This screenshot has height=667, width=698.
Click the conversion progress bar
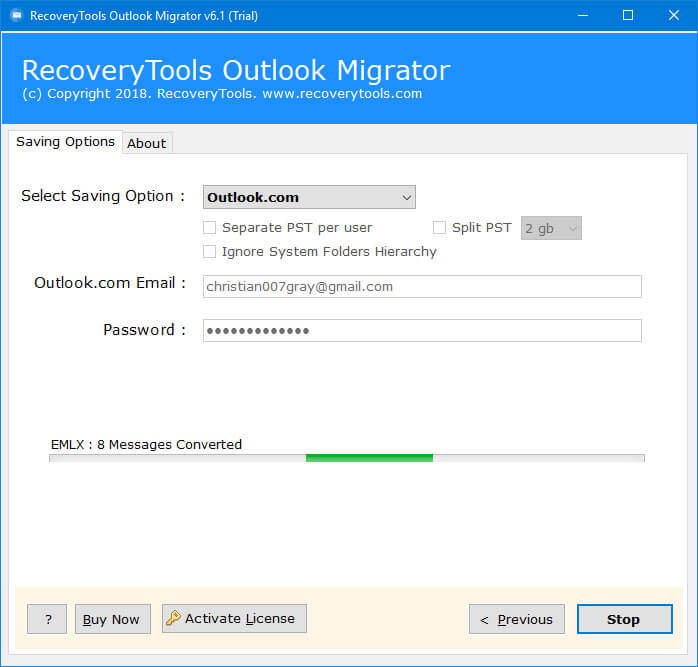pyautogui.click(x=347, y=458)
